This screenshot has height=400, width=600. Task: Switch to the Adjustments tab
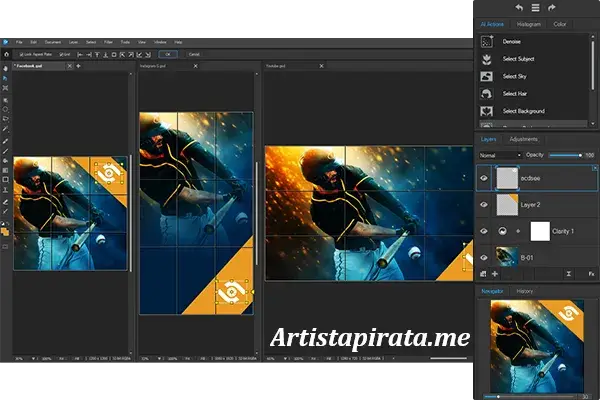coord(523,139)
